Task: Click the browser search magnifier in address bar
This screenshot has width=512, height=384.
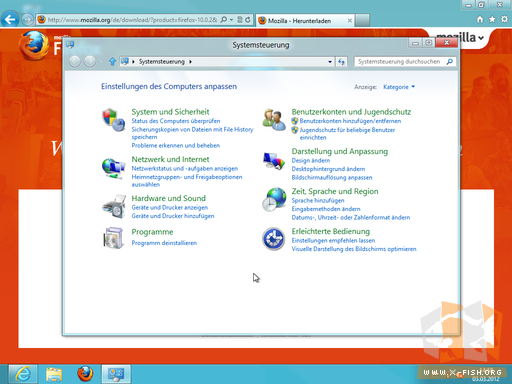Action: (224, 20)
